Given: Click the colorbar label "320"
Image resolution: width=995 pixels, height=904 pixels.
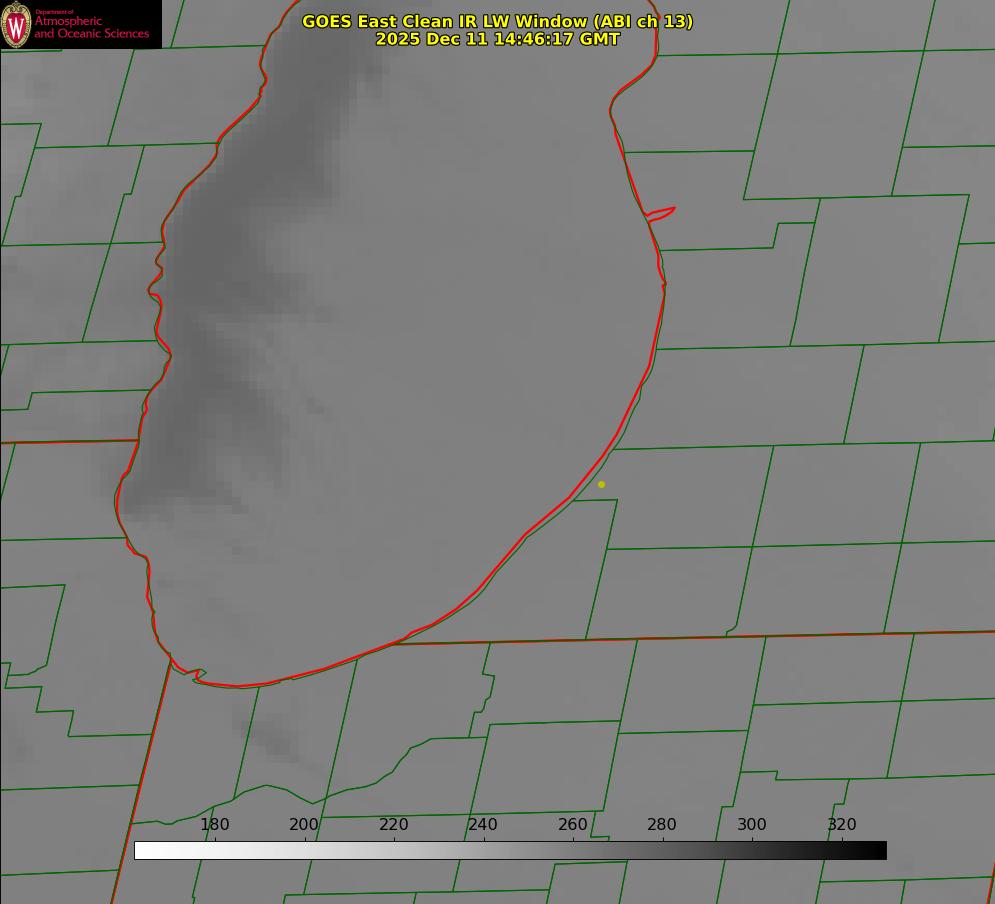Looking at the screenshot, I should [x=842, y=825].
